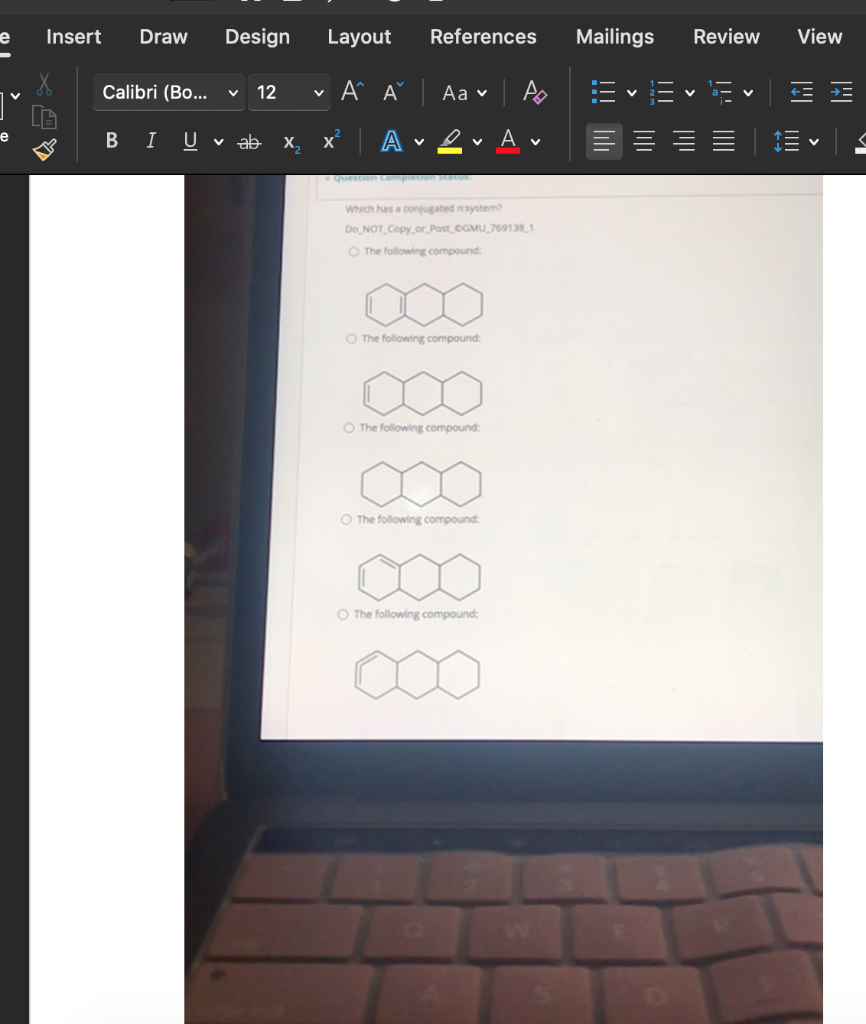Toggle italic formatting
Screen dimensions: 866x1024
(149, 140)
